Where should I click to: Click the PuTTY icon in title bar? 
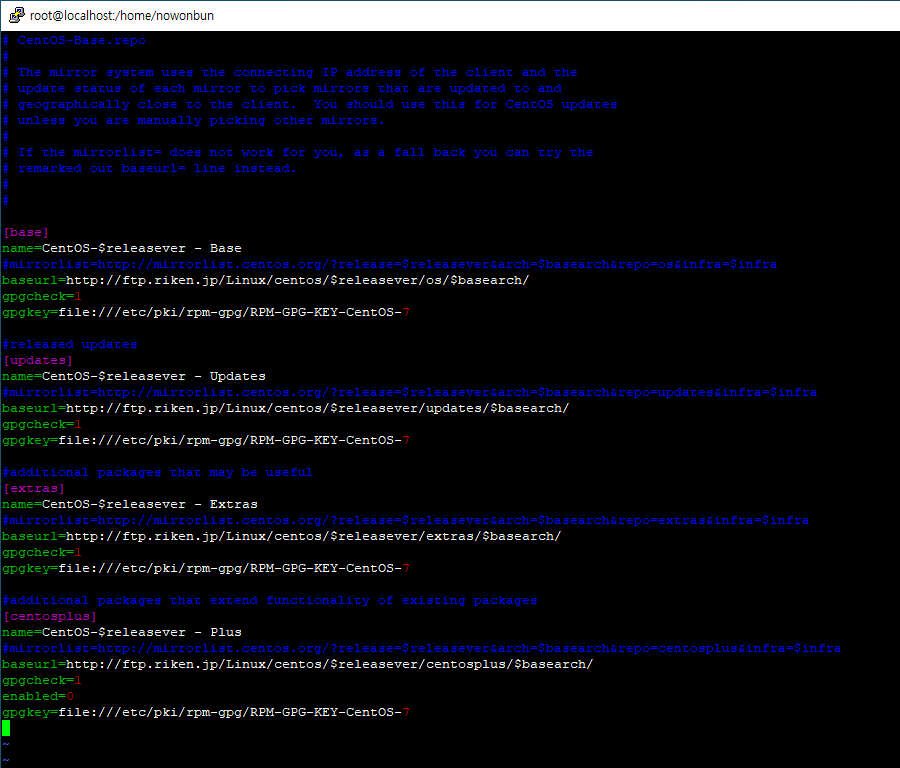coord(16,15)
